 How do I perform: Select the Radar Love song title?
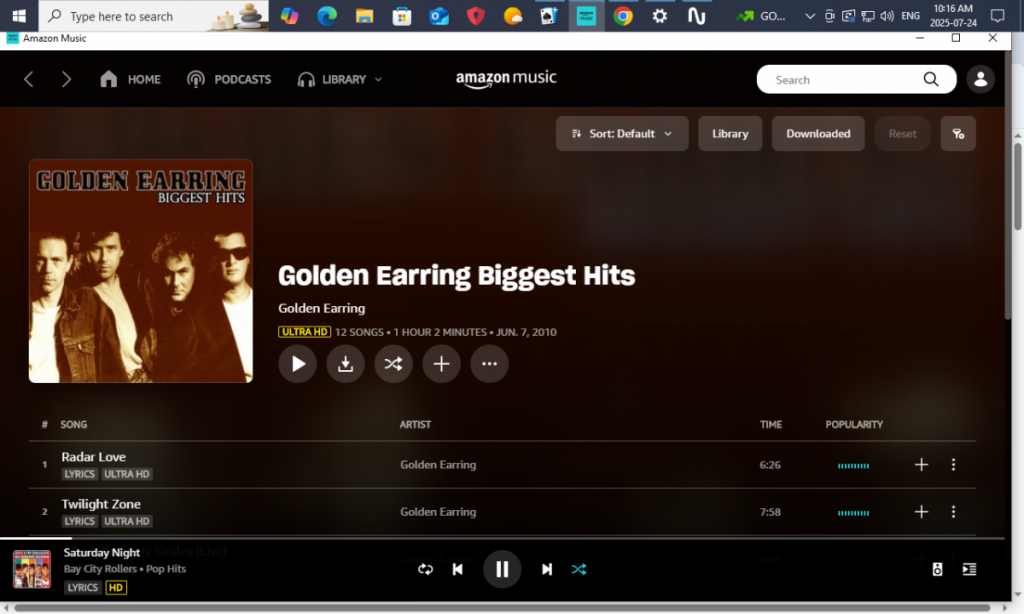[x=93, y=457]
